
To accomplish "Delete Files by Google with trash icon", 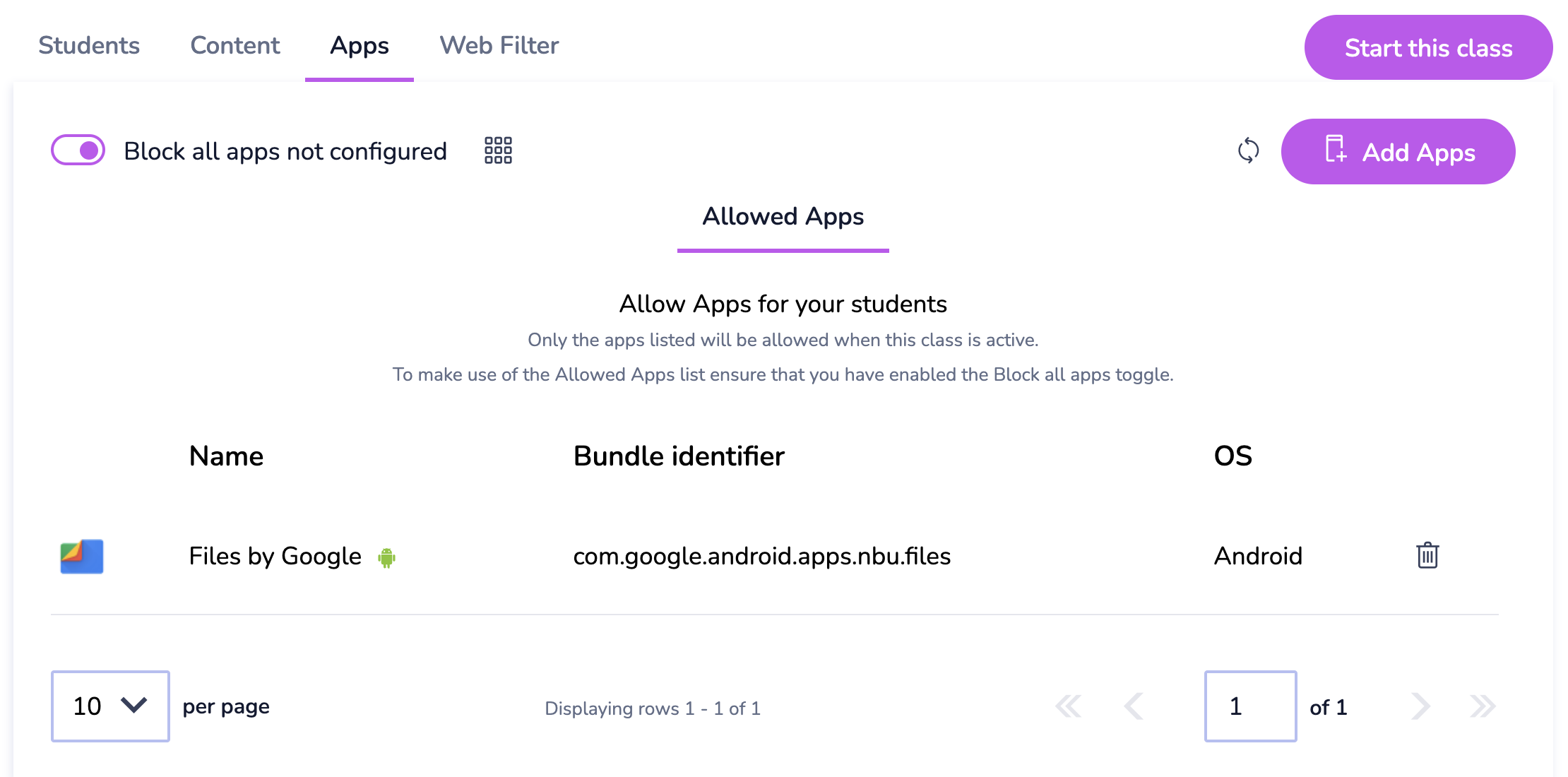I will 1427,555.
